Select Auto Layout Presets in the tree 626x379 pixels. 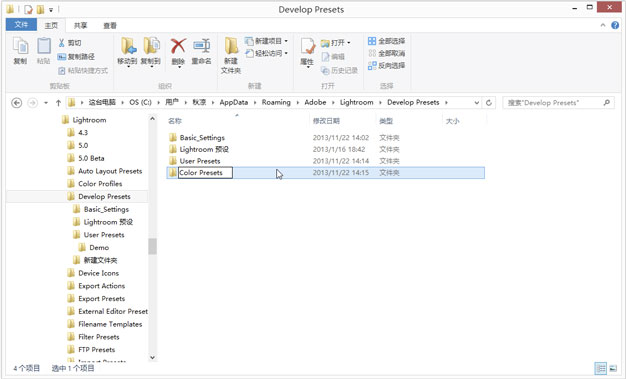click(110, 171)
